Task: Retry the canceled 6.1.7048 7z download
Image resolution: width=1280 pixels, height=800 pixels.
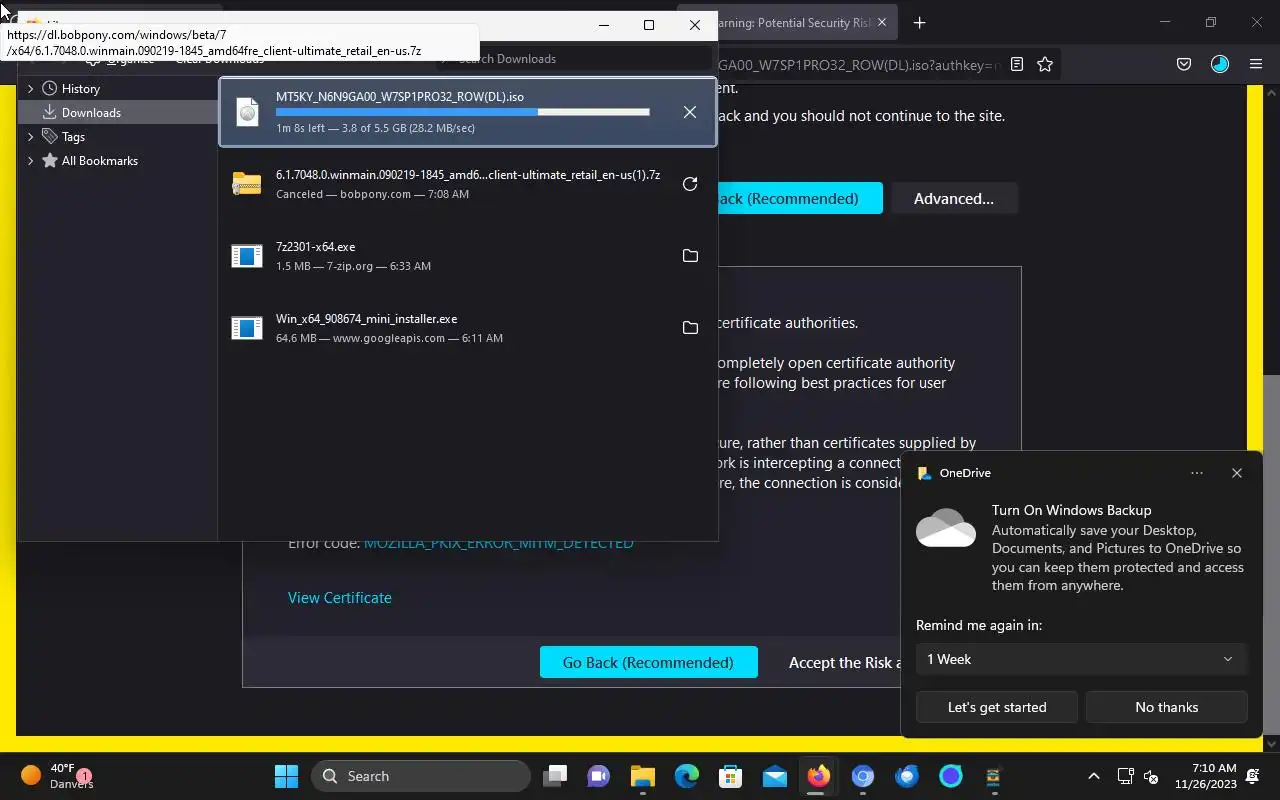Action: click(690, 184)
